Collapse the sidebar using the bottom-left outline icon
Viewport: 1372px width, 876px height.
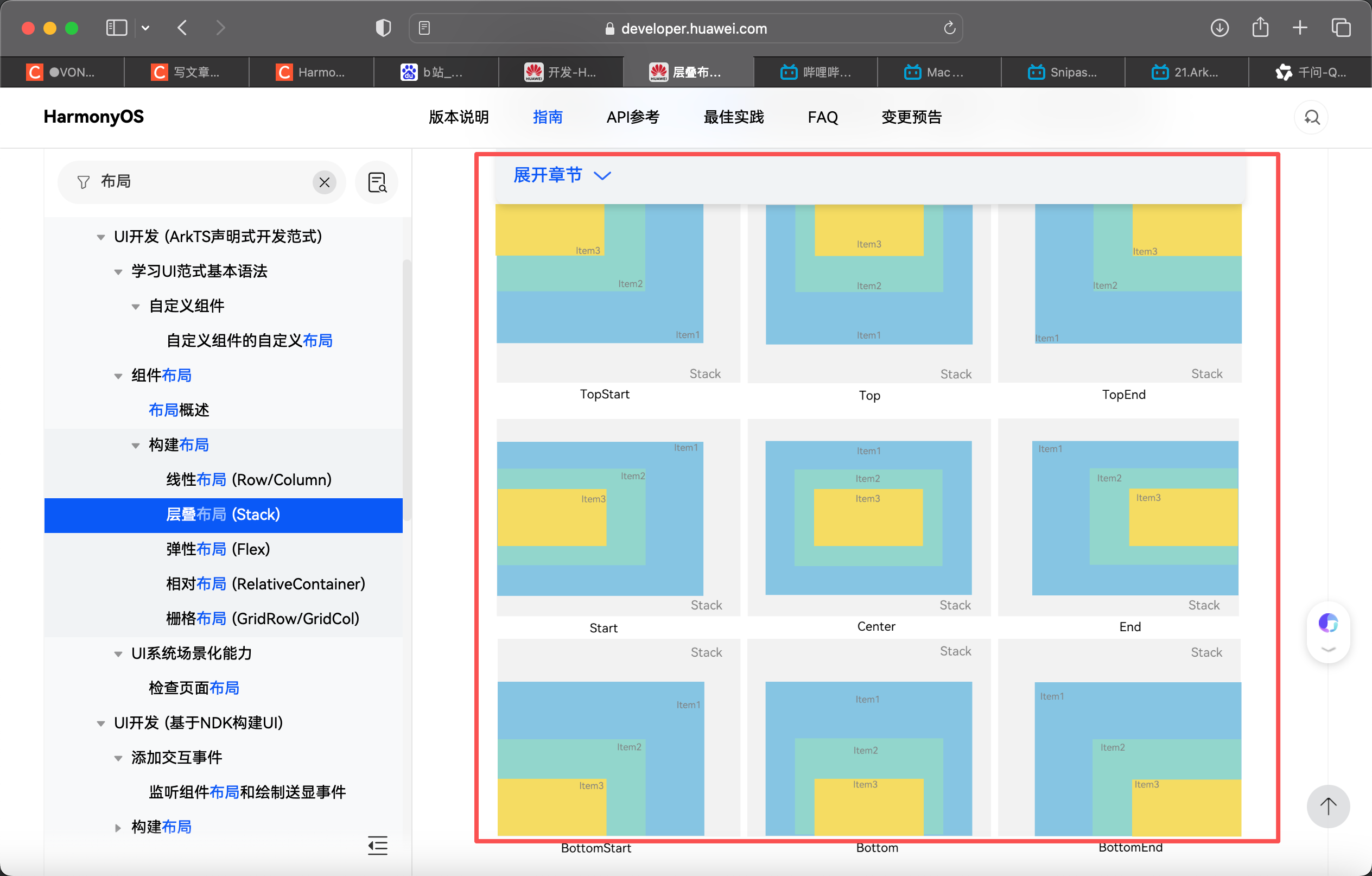coord(377,846)
